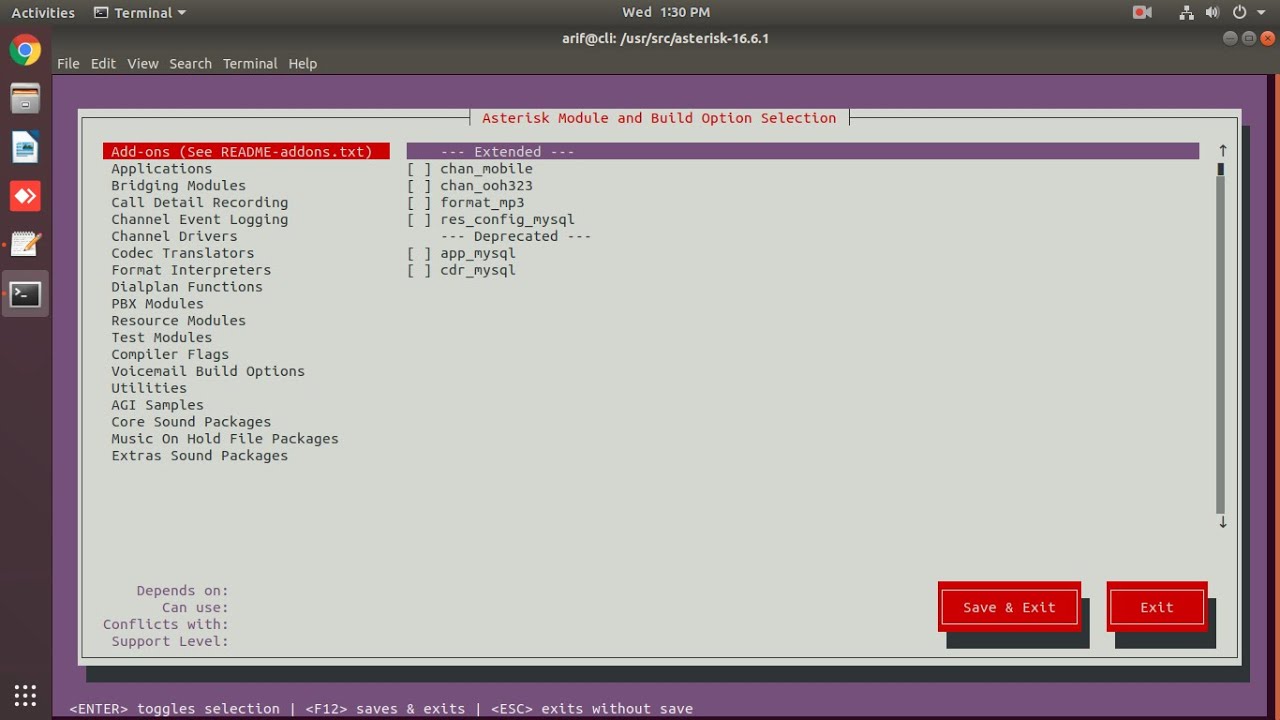Click the scroll down arrow in module list
Screen dimensions: 1280x720
click(1222, 522)
